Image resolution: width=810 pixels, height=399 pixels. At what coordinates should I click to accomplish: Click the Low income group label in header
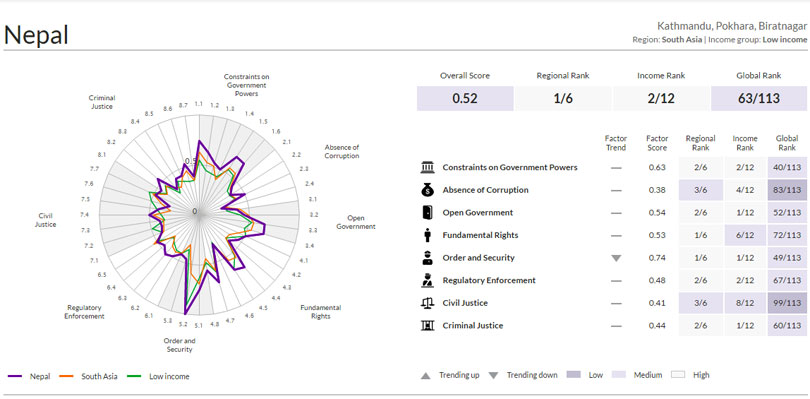coord(785,39)
